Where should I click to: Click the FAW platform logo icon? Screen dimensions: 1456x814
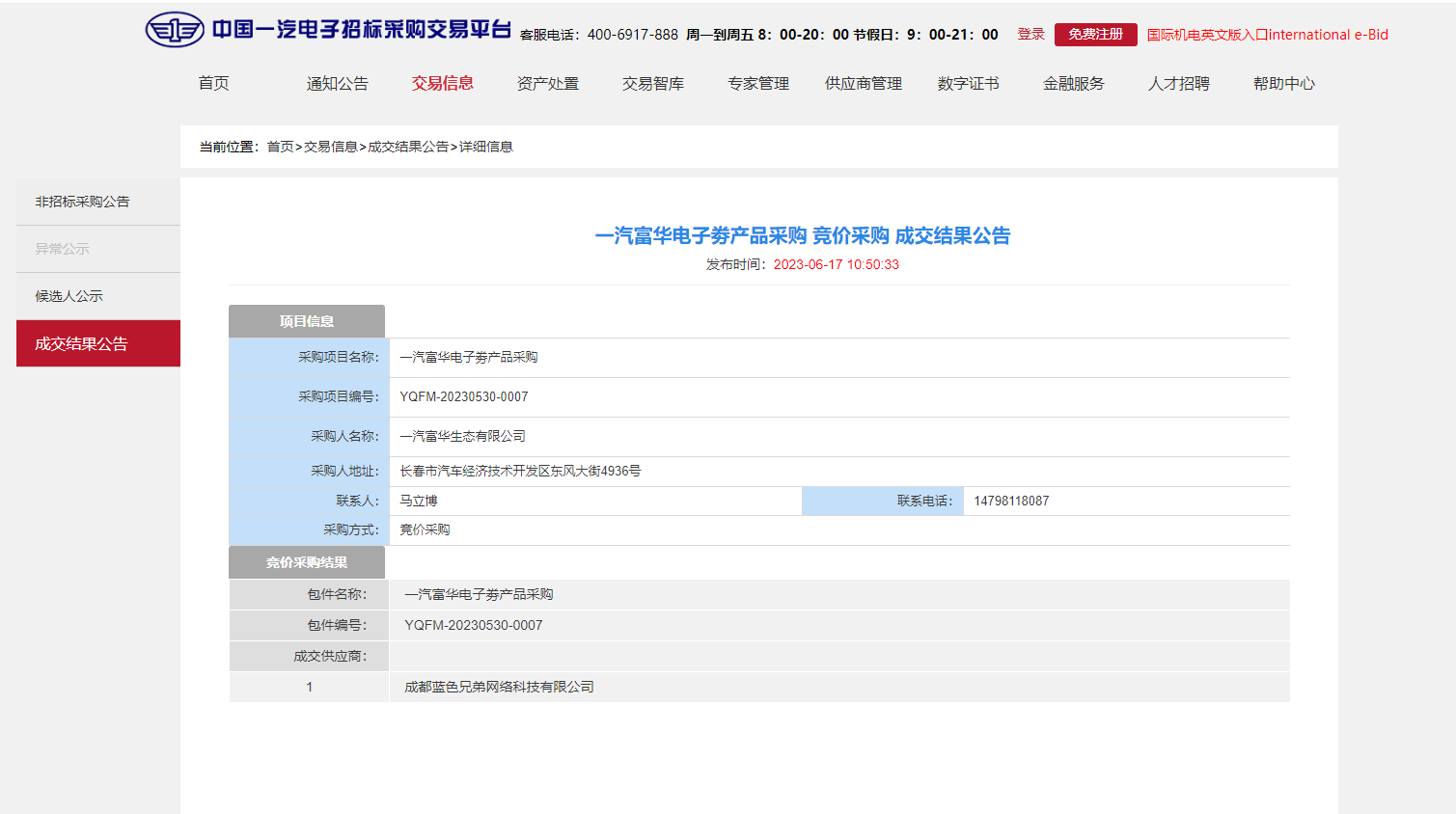175,30
